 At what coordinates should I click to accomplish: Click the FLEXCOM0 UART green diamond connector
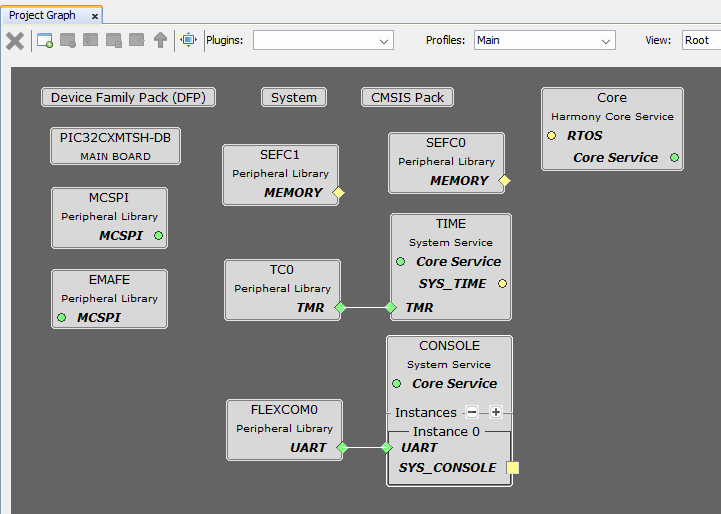[341, 448]
